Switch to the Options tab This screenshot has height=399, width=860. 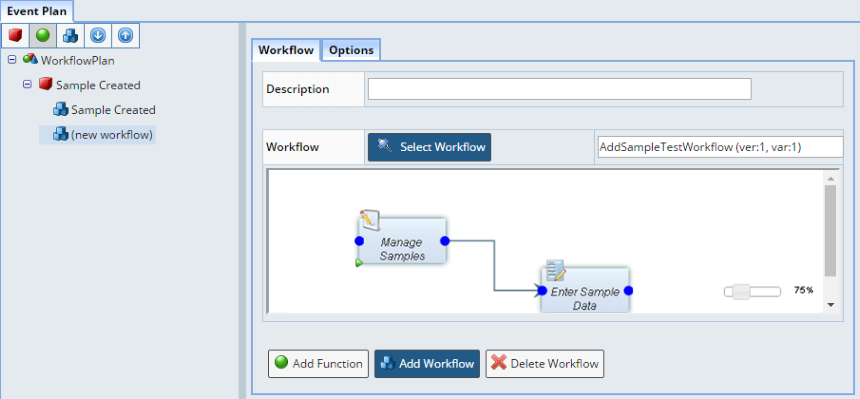tap(351, 50)
